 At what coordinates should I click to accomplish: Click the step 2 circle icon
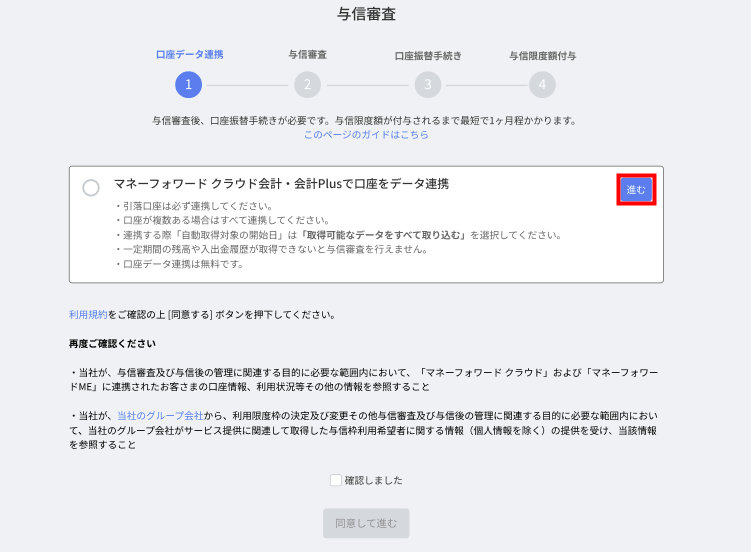(307, 85)
